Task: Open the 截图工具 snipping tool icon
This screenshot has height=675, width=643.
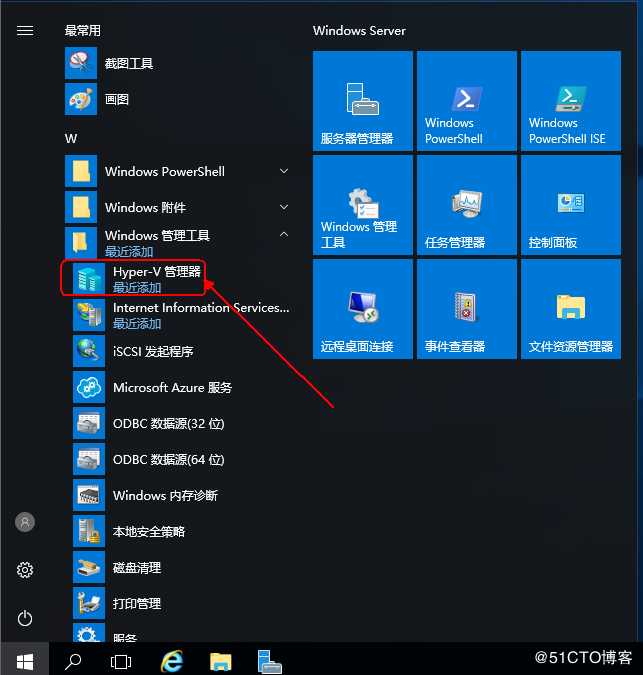Action: pyautogui.click(x=81, y=63)
